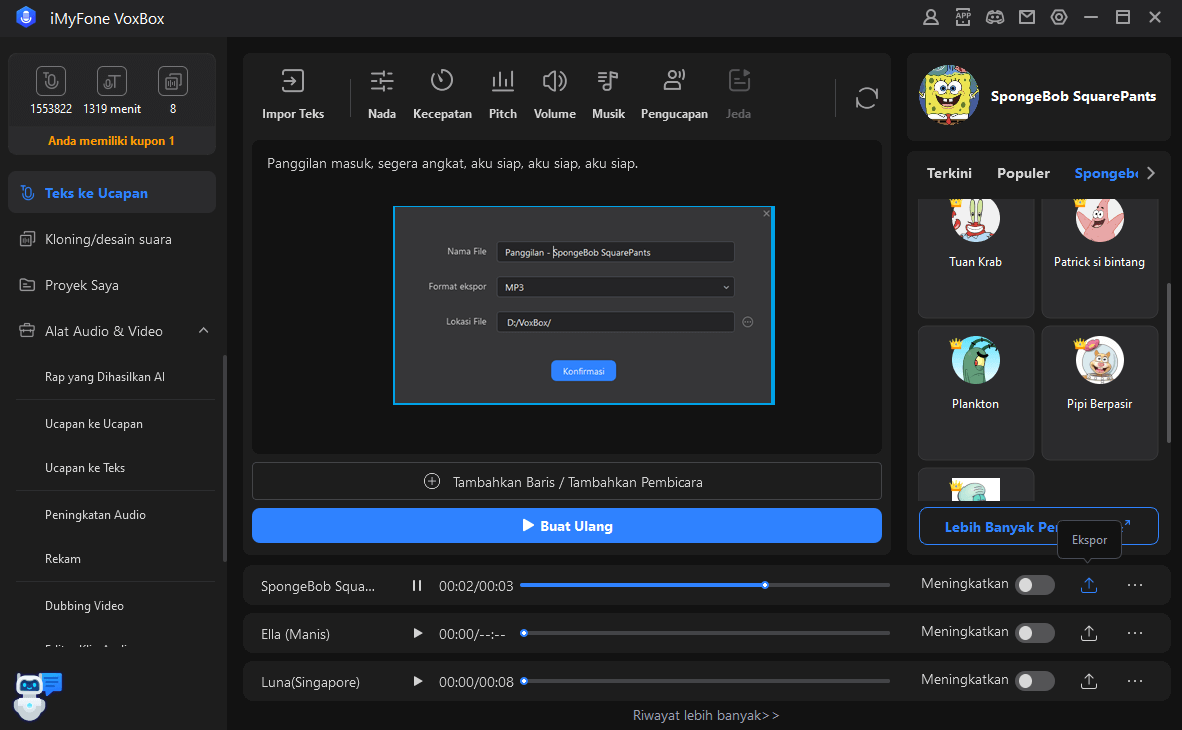Open the chatbot assistant icon
Viewport: 1182px width, 730px height.
[x=38, y=695]
